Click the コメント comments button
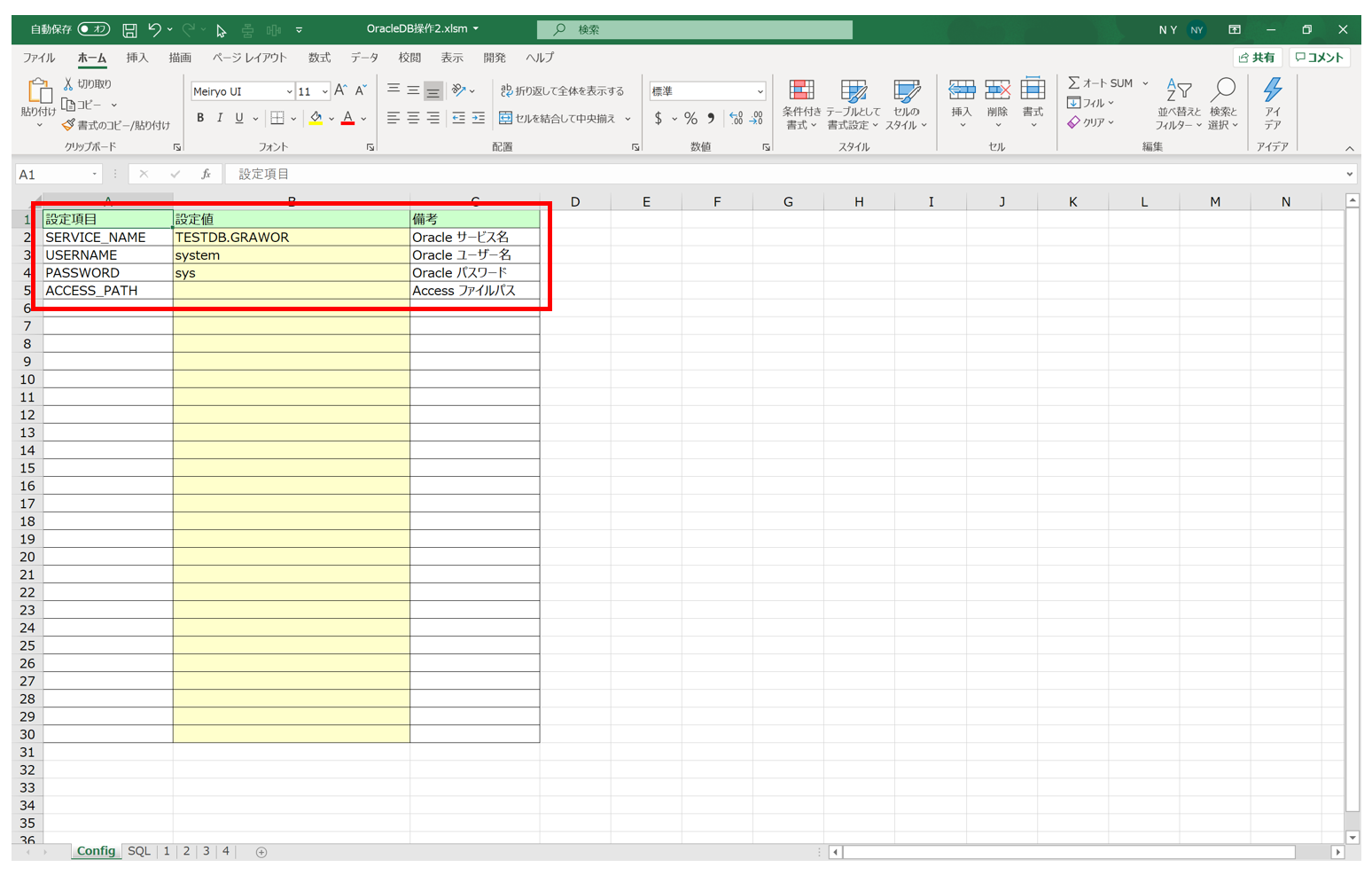This screenshot has height=875, width=1372. 1320,58
